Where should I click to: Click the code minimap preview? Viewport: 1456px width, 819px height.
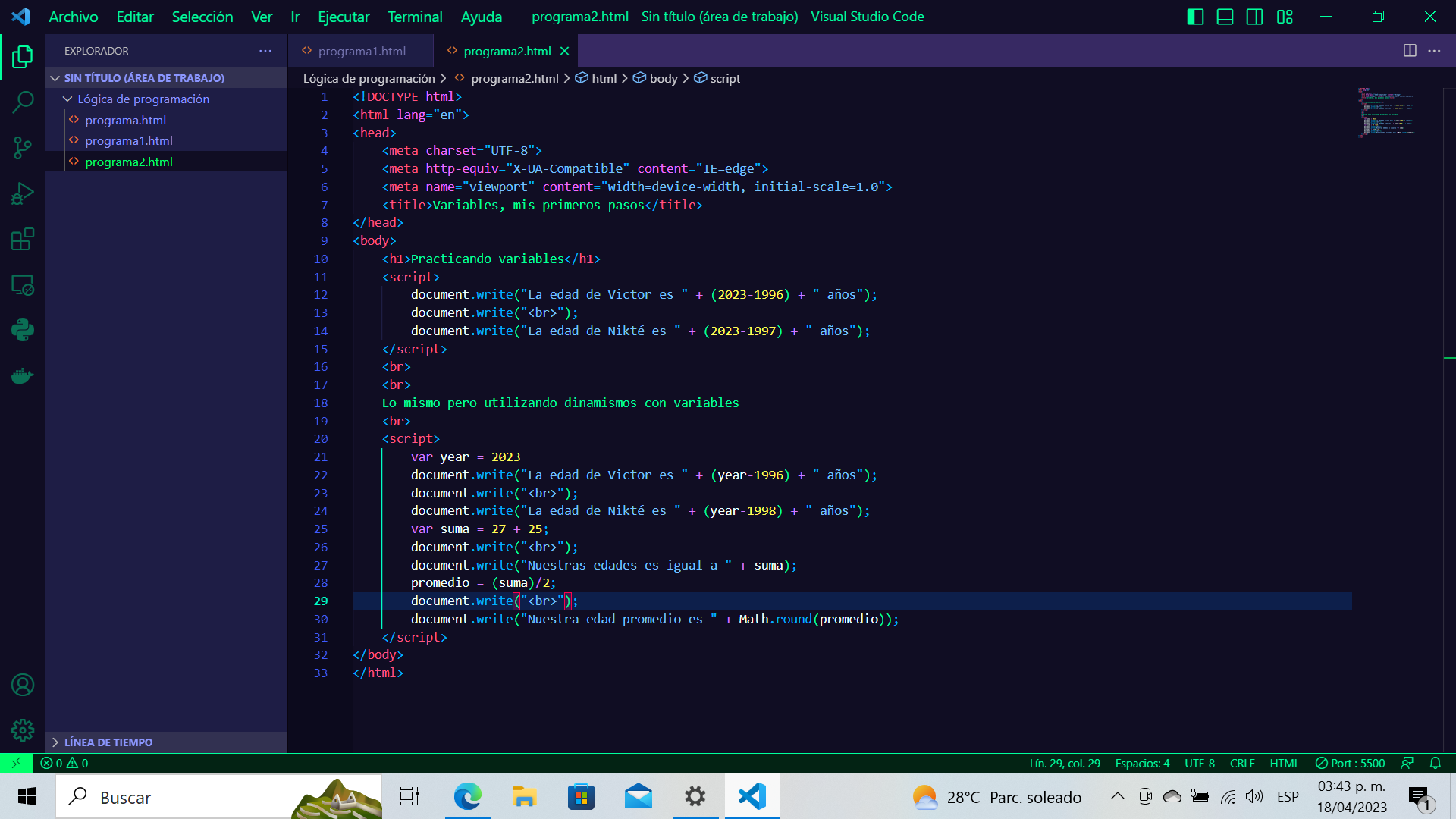[1386, 112]
